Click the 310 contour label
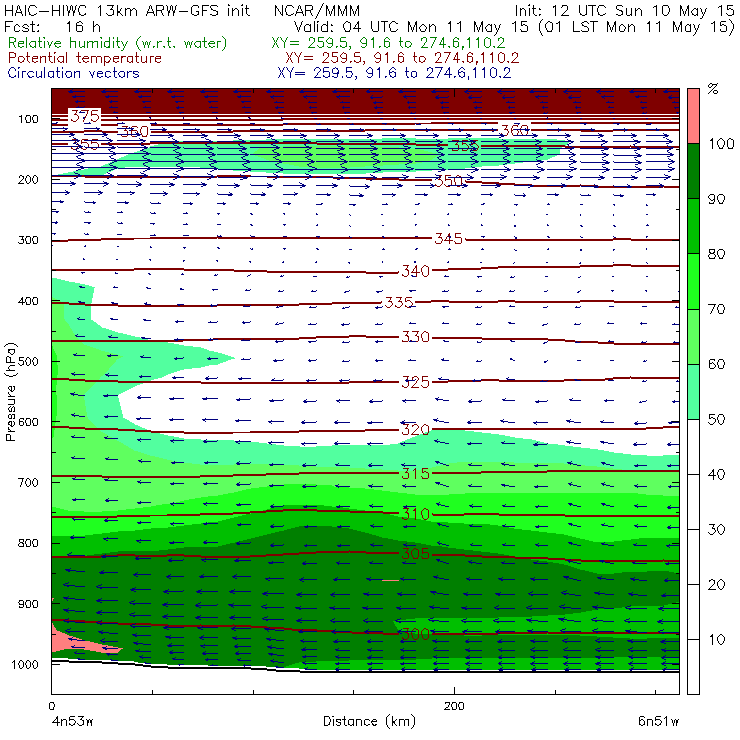The width and height of the screenshot is (740, 740). (415, 513)
